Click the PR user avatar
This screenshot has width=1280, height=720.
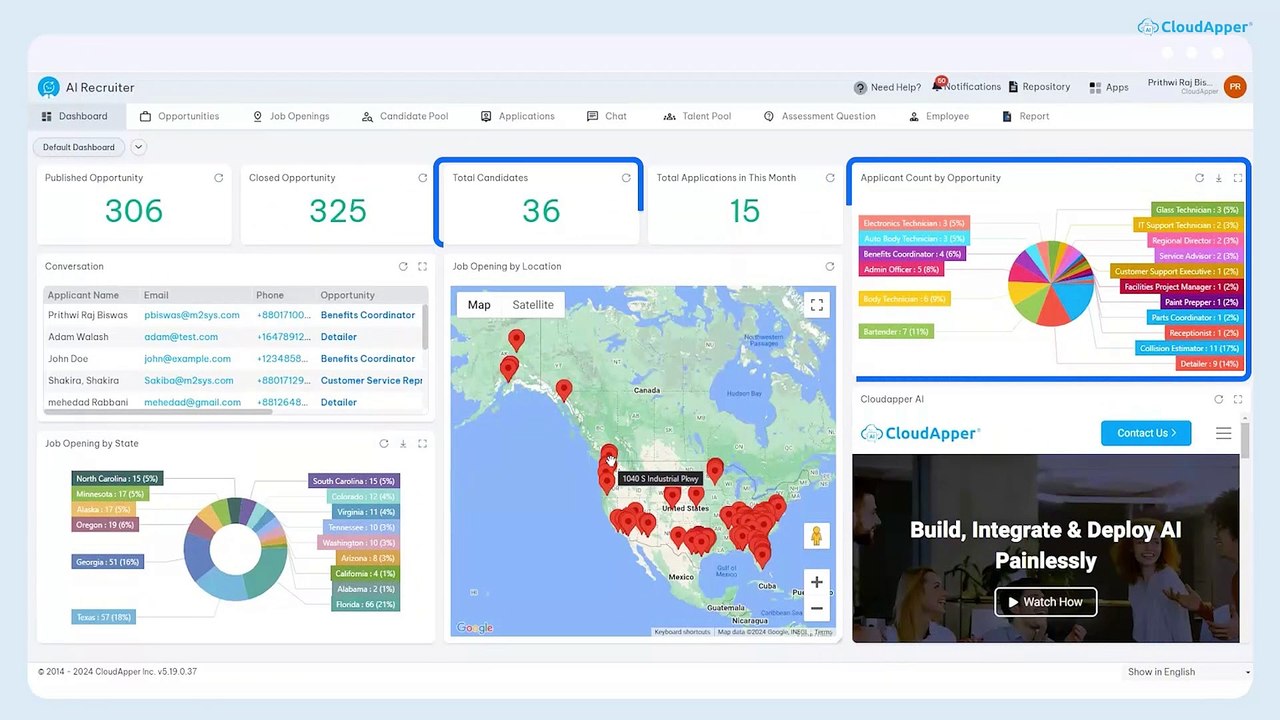click(1235, 87)
